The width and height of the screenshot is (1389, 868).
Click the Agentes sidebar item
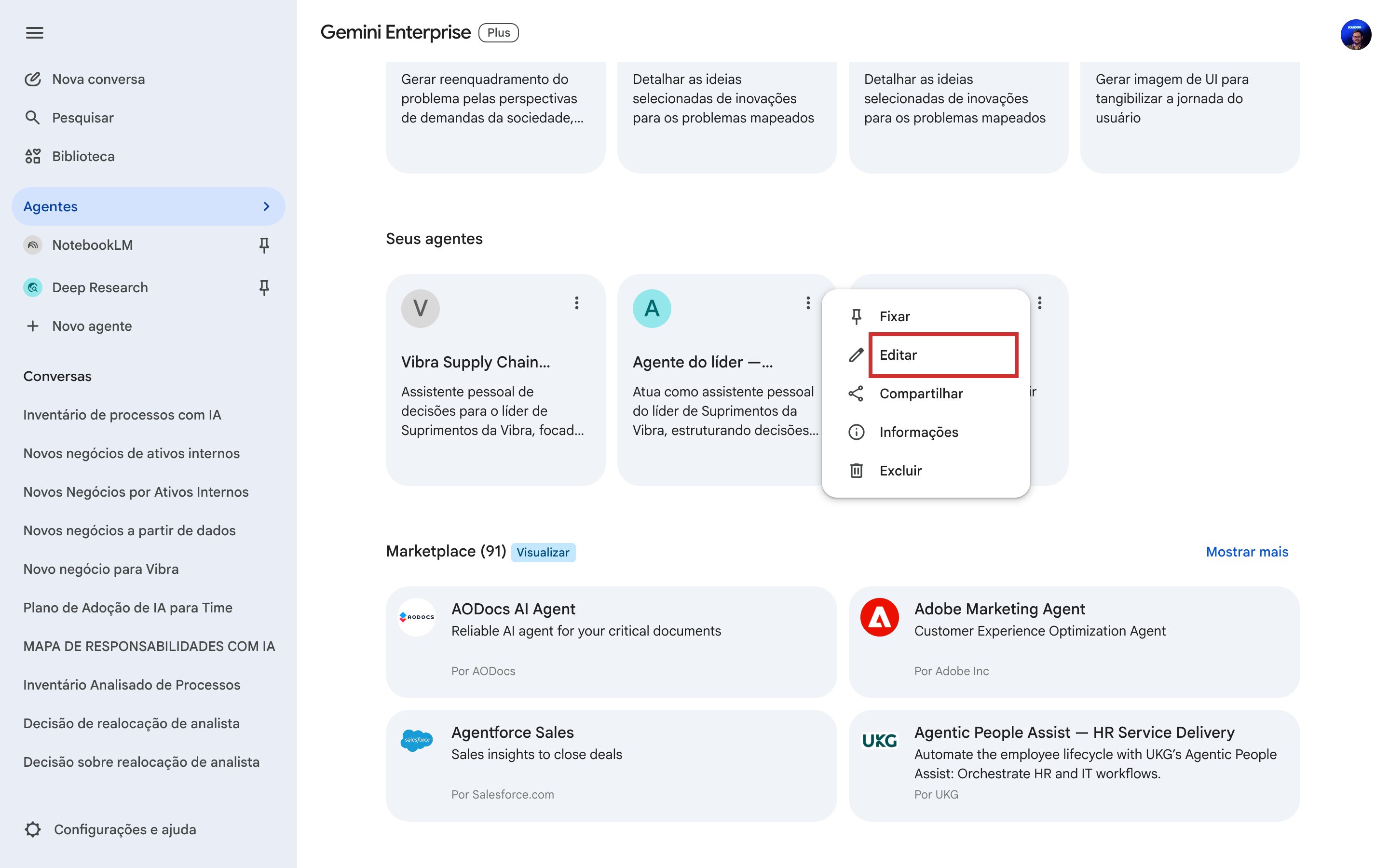pos(148,206)
